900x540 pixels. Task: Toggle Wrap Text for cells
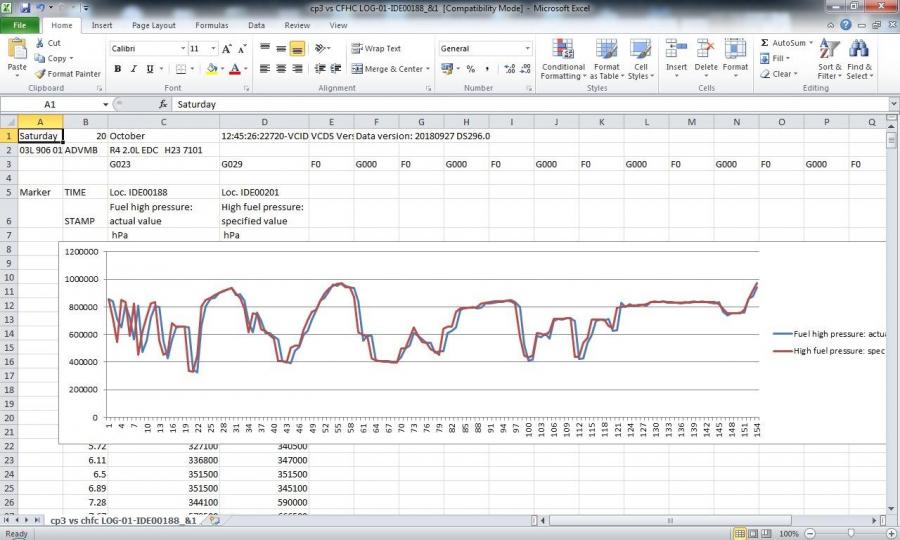click(x=376, y=48)
